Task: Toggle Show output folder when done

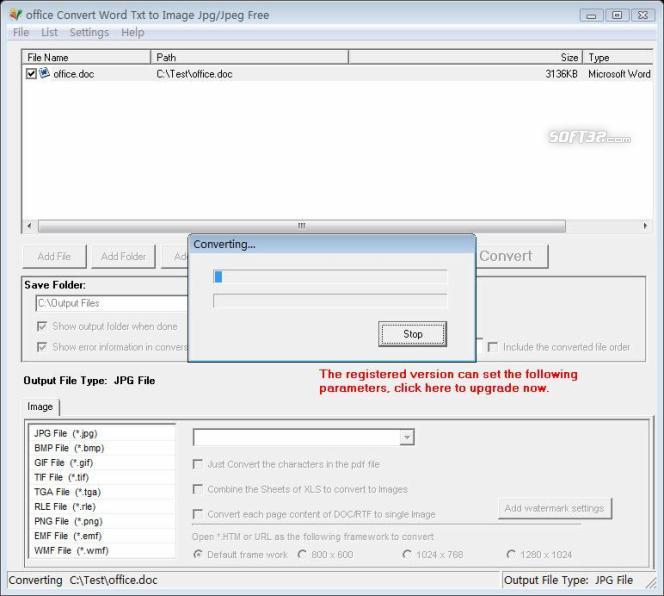Action: pyautogui.click(x=42, y=326)
